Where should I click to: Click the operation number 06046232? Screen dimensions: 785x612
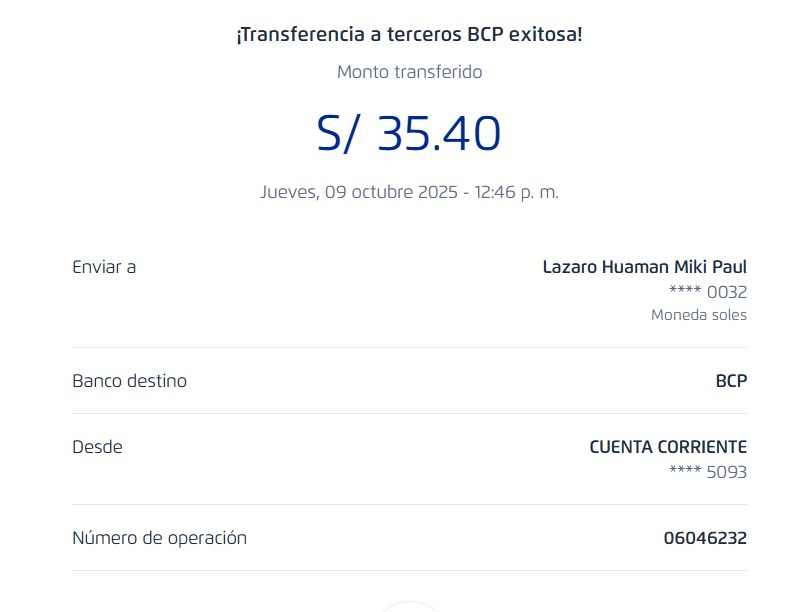click(x=704, y=538)
